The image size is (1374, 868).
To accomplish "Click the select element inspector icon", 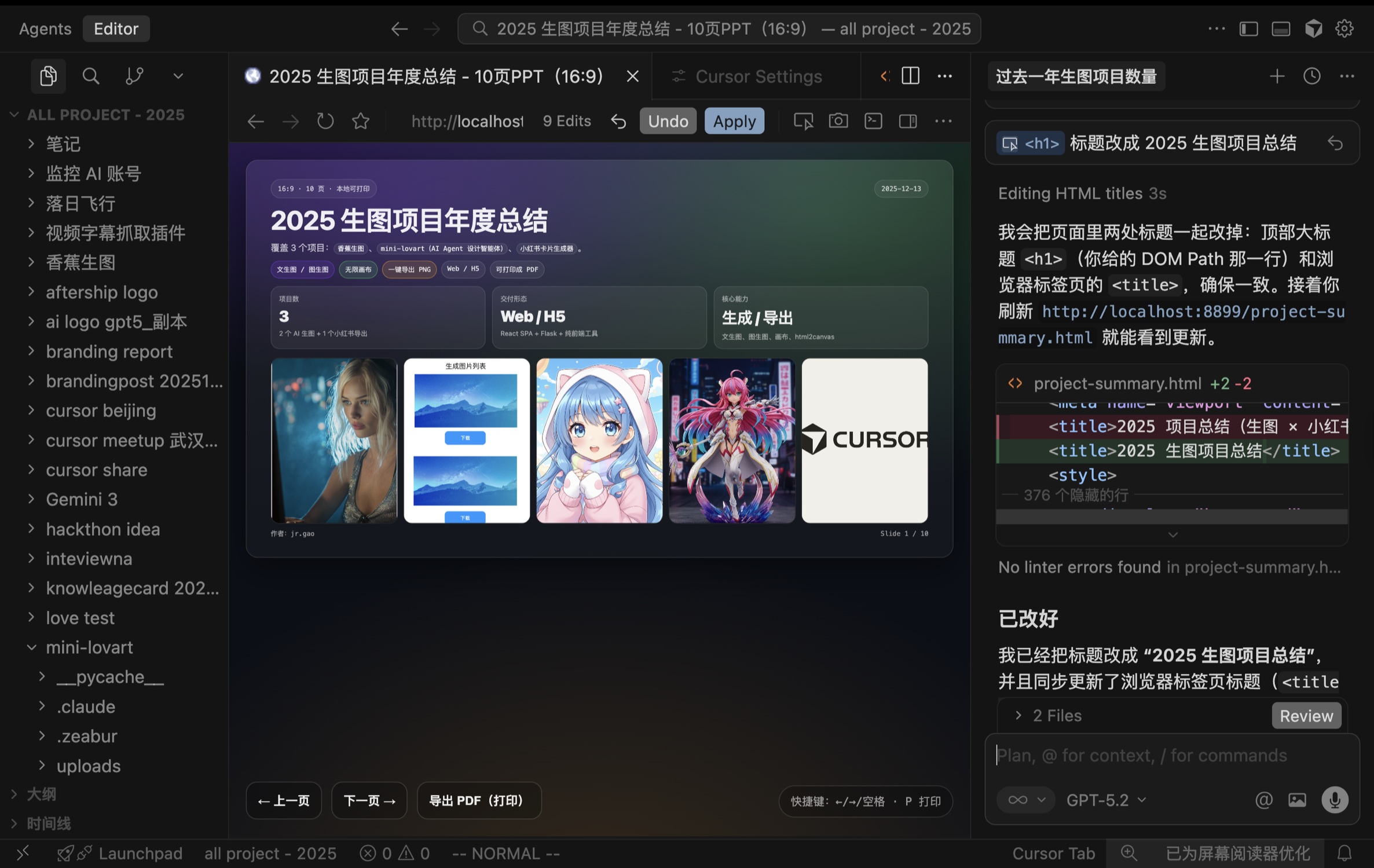I will click(803, 120).
